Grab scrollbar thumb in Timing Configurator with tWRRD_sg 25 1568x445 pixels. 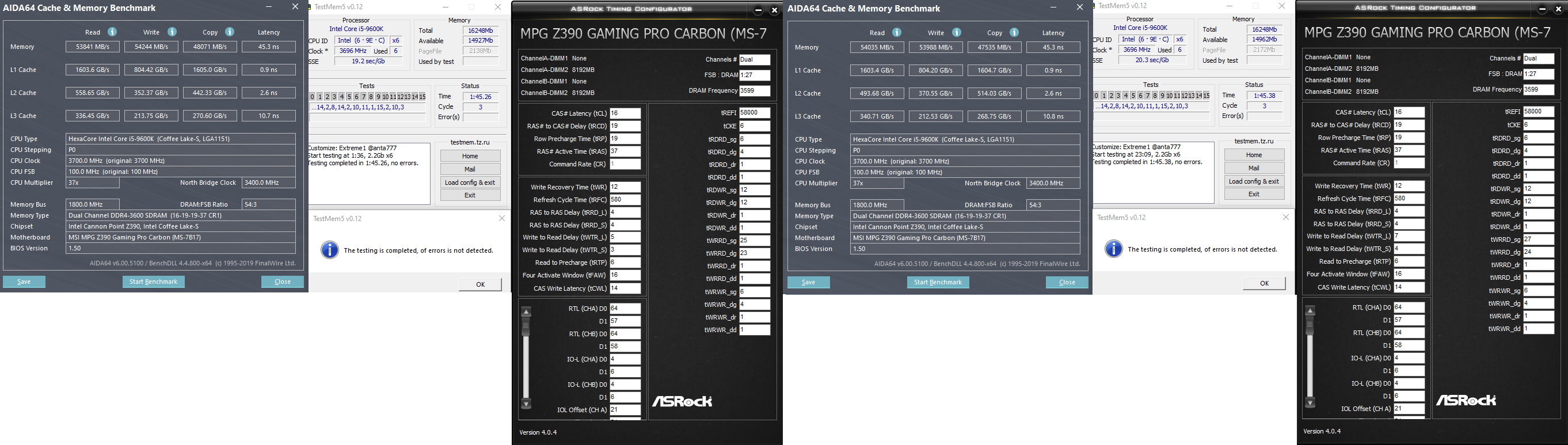[x=527, y=326]
